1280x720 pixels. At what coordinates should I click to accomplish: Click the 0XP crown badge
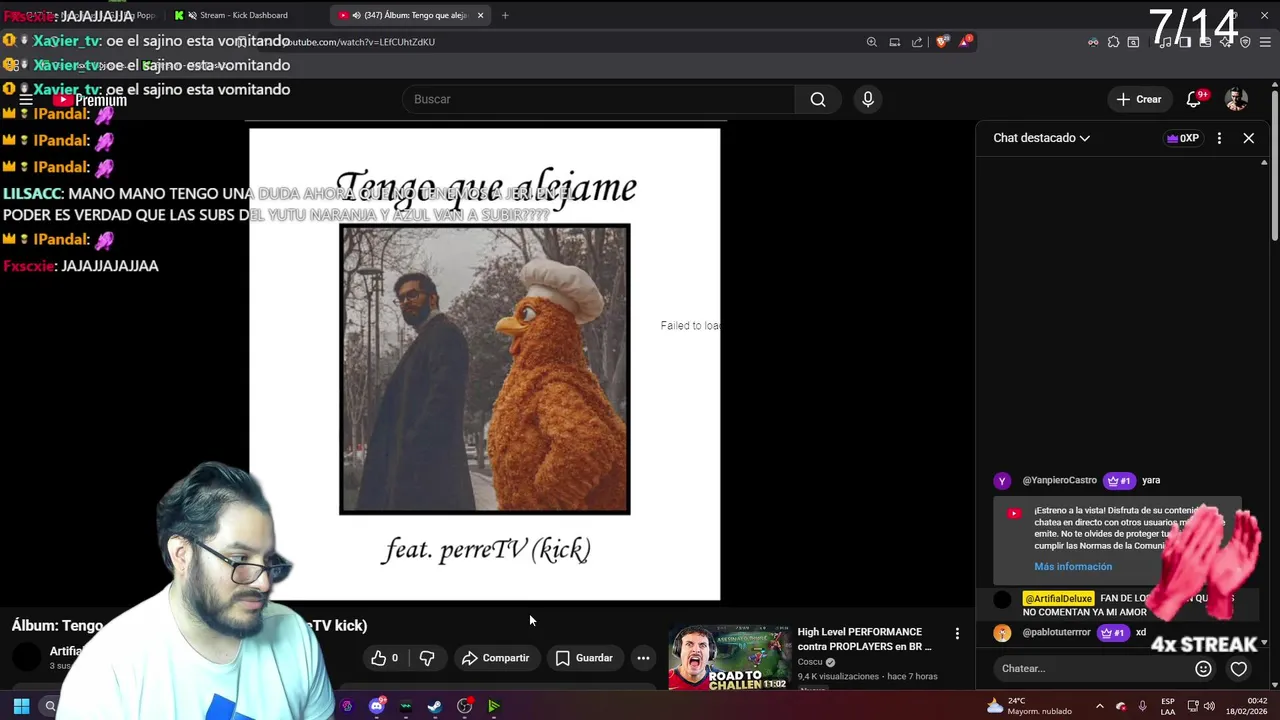click(1183, 138)
